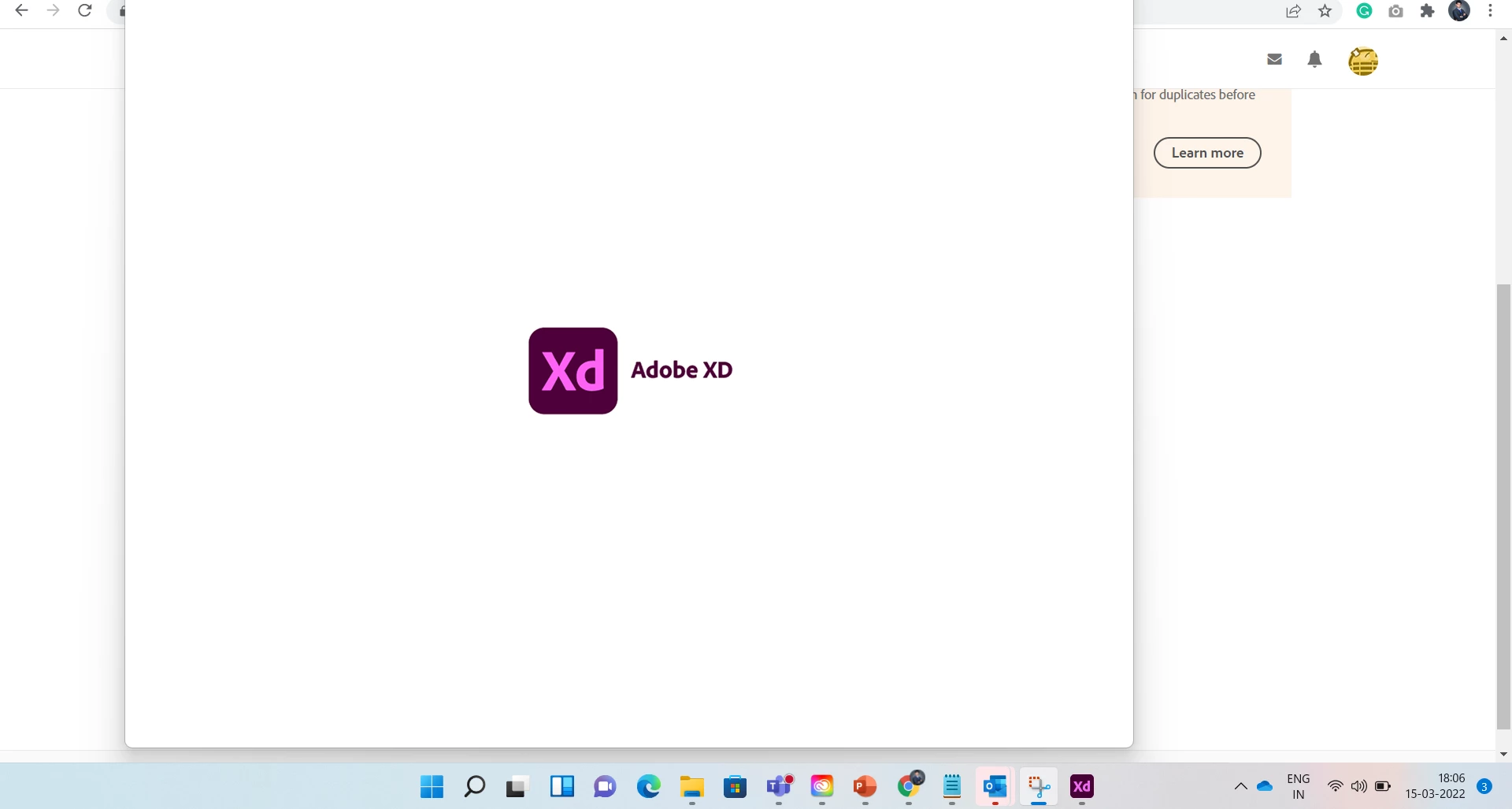The image size is (1512, 809).
Task: Open the community user avatar menu
Action: (x=1363, y=61)
